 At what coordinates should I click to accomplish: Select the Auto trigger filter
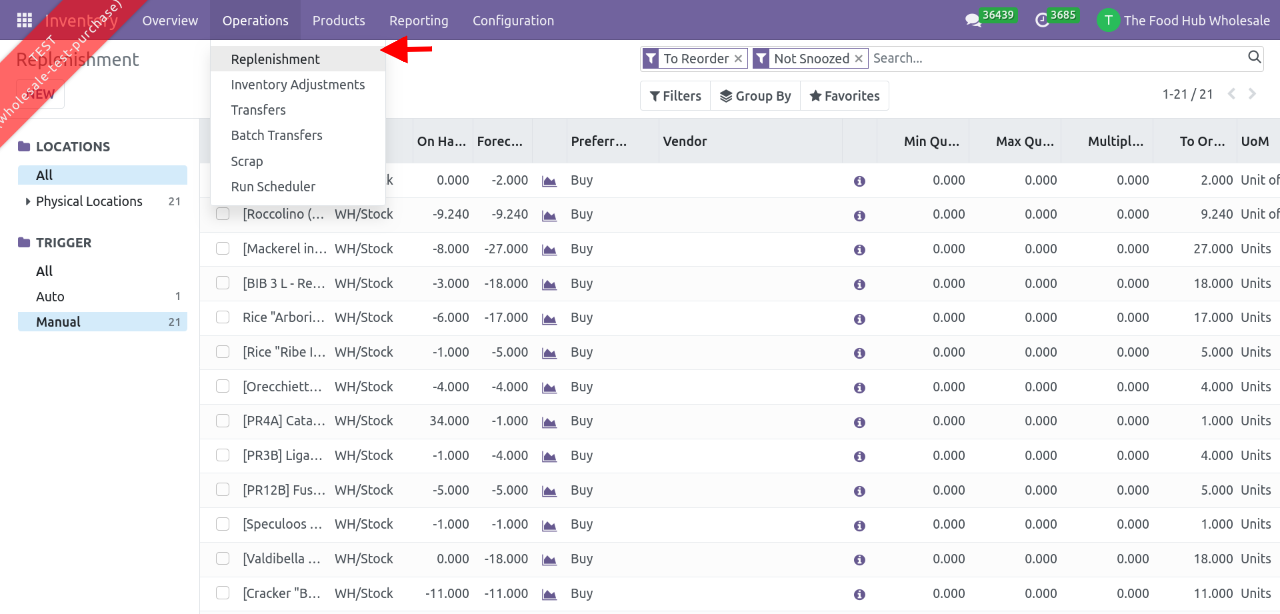click(102, 297)
